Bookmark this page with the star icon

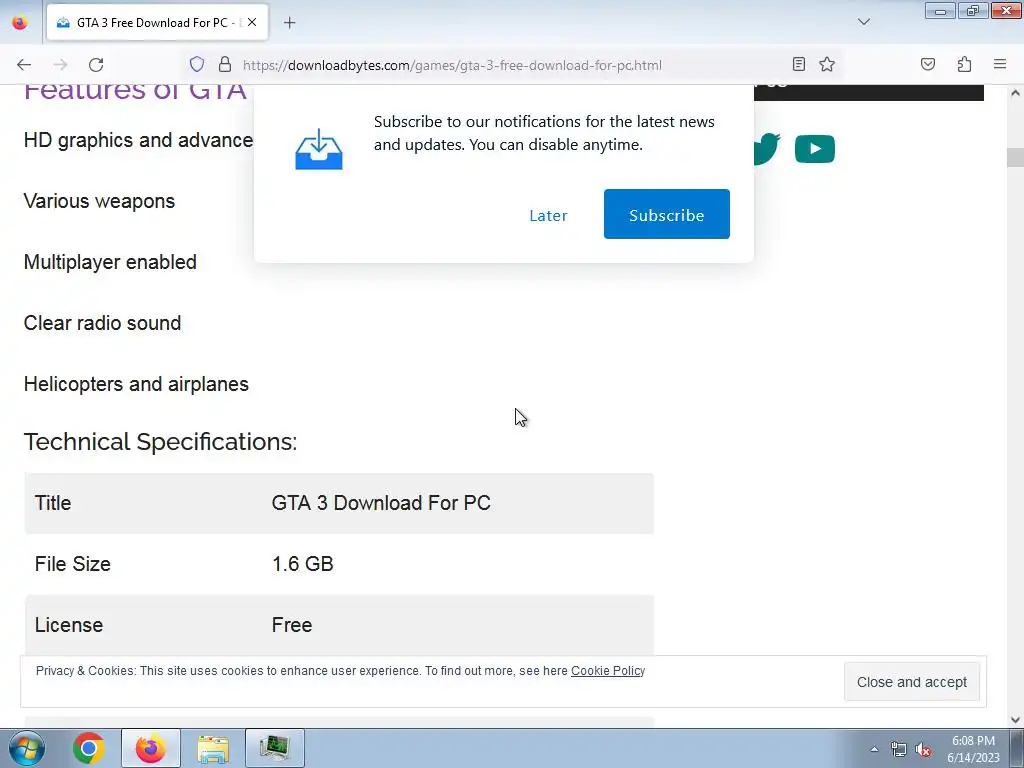[827, 64]
